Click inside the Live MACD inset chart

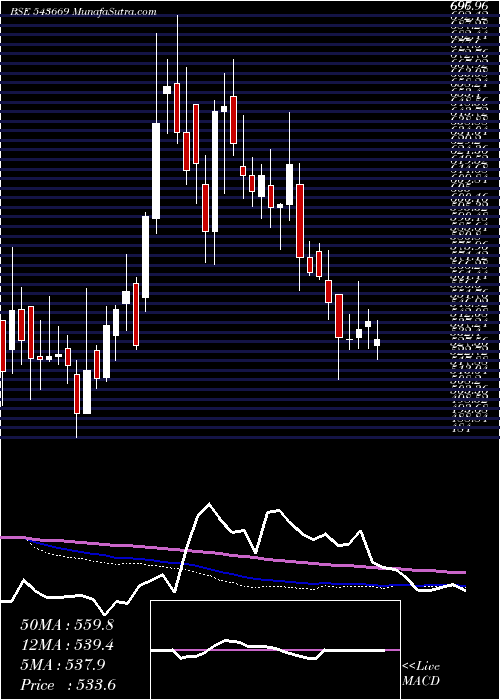point(275,650)
